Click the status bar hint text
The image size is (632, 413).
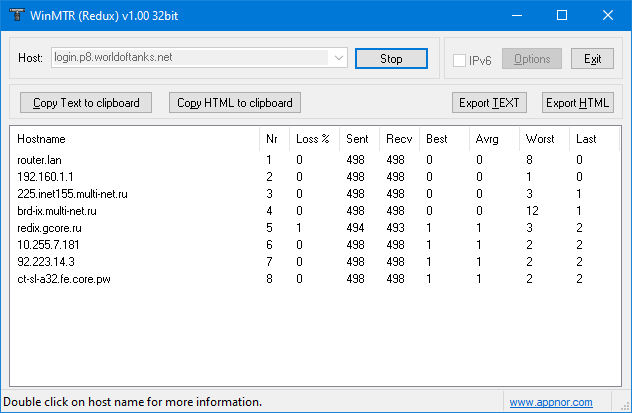point(133,402)
